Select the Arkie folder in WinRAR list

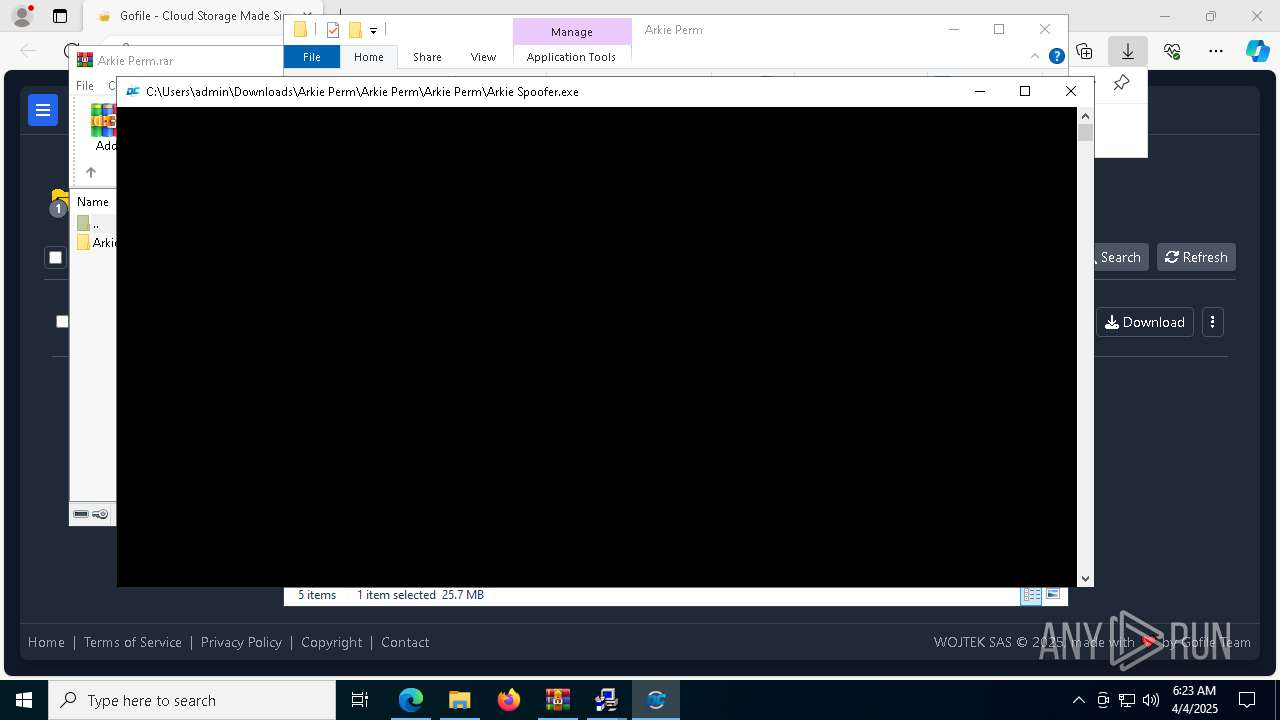point(97,243)
